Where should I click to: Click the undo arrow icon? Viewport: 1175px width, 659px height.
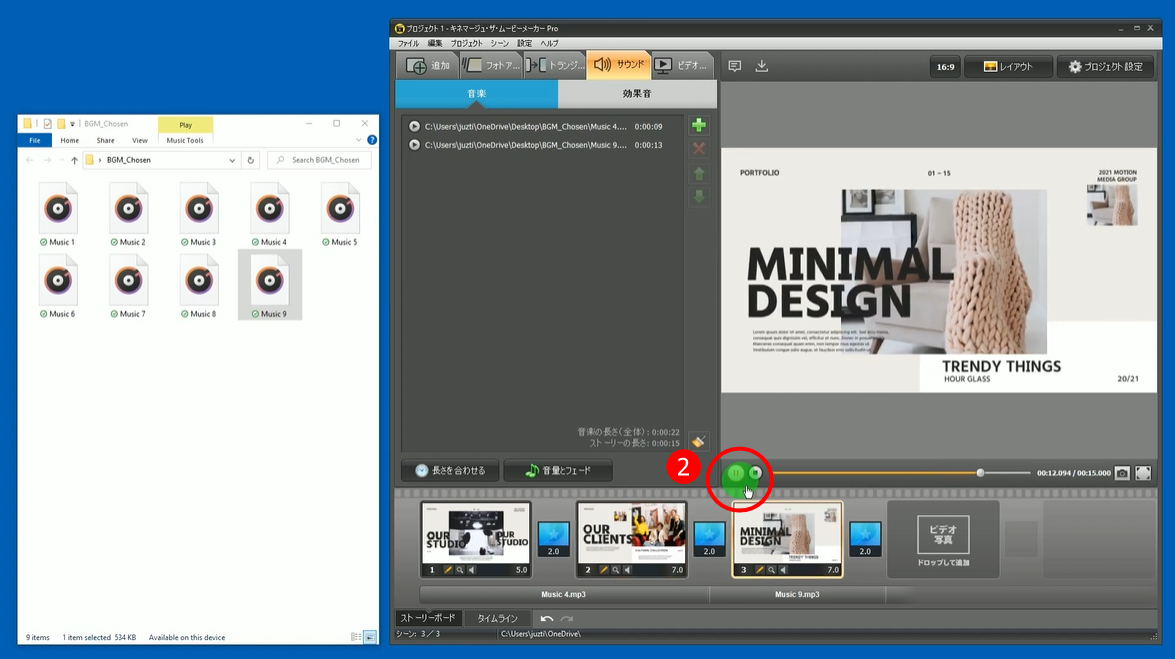547,619
